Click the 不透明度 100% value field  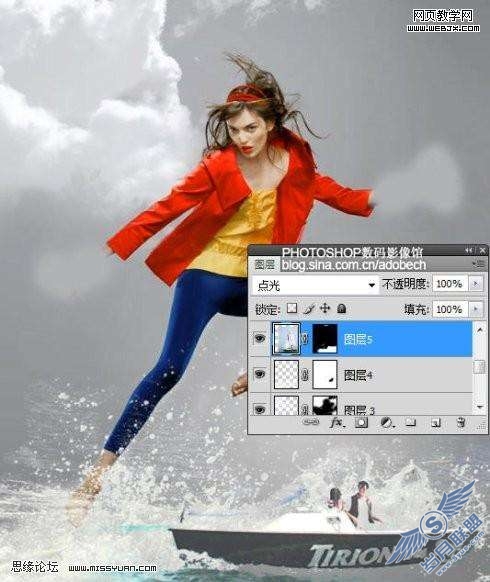450,284
